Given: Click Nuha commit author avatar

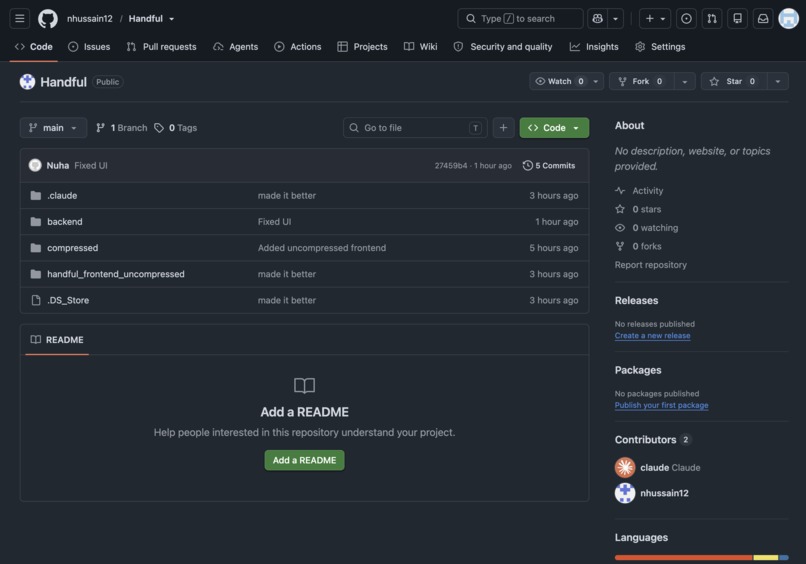Looking at the screenshot, I should pos(35,165).
